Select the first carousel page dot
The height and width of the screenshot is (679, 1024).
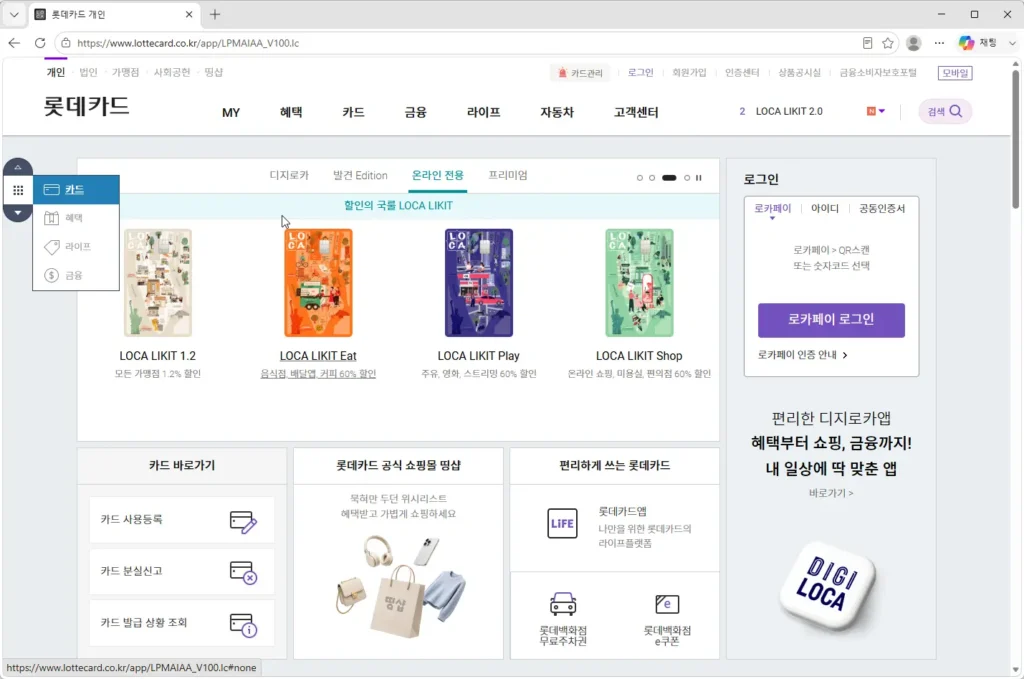[x=640, y=178]
